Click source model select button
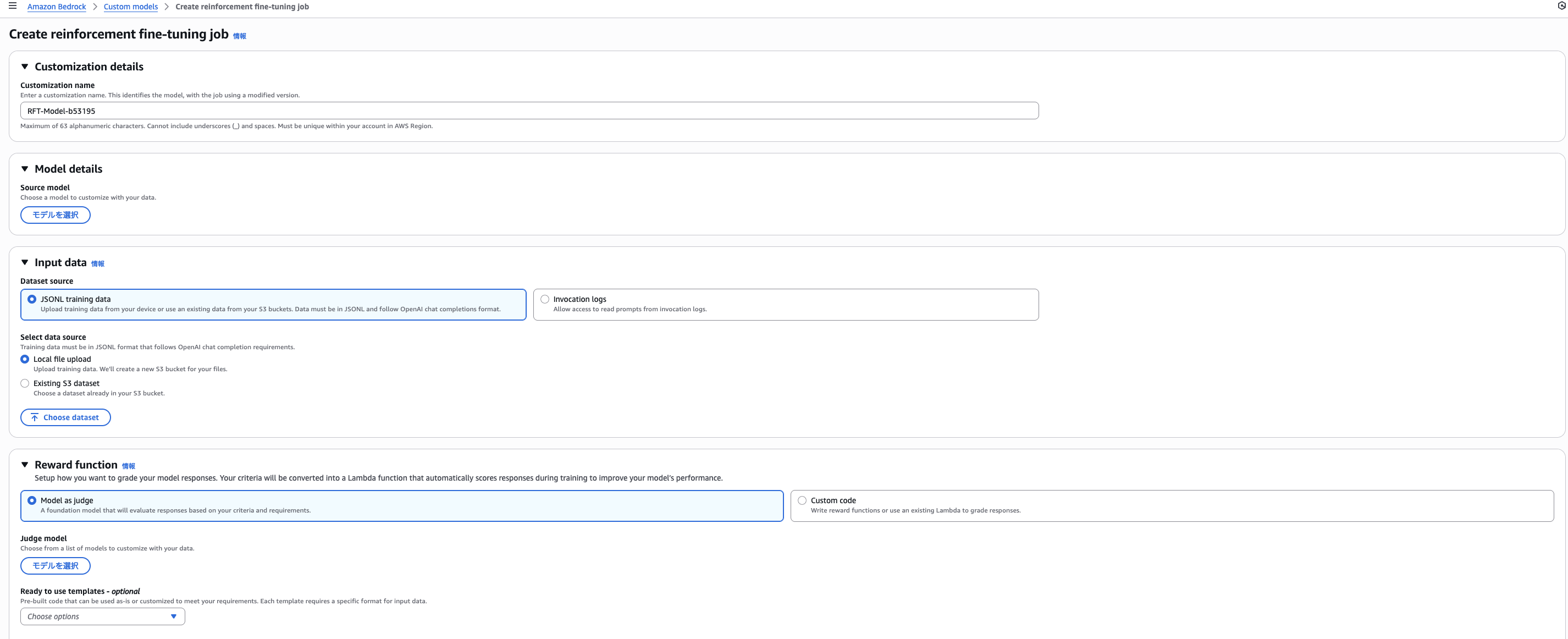Image resolution: width=1568 pixels, height=639 pixels. click(x=56, y=215)
